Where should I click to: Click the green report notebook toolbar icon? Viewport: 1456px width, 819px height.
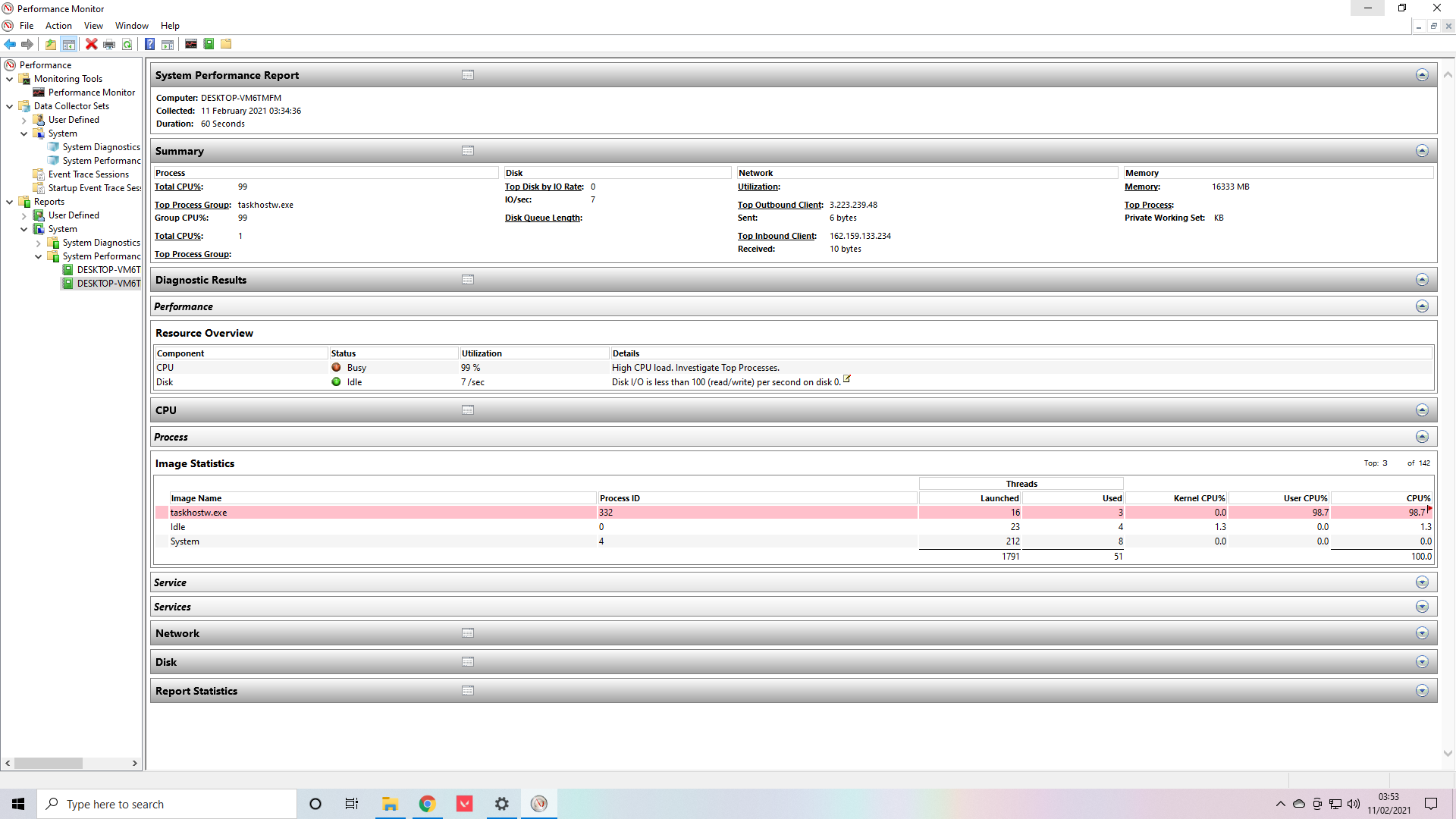coord(209,44)
